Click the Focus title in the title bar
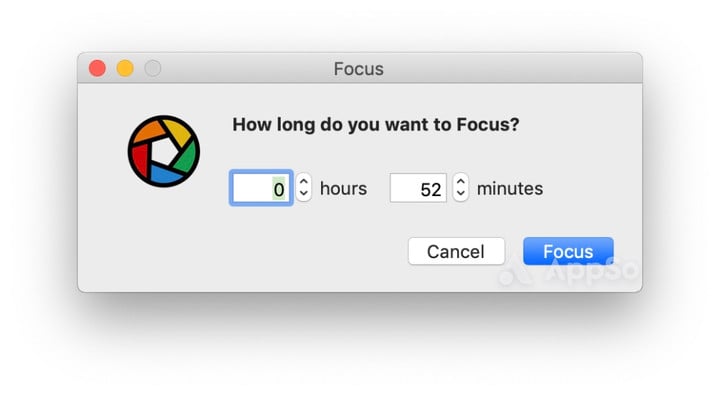This screenshot has width=720, height=395. tap(359, 69)
